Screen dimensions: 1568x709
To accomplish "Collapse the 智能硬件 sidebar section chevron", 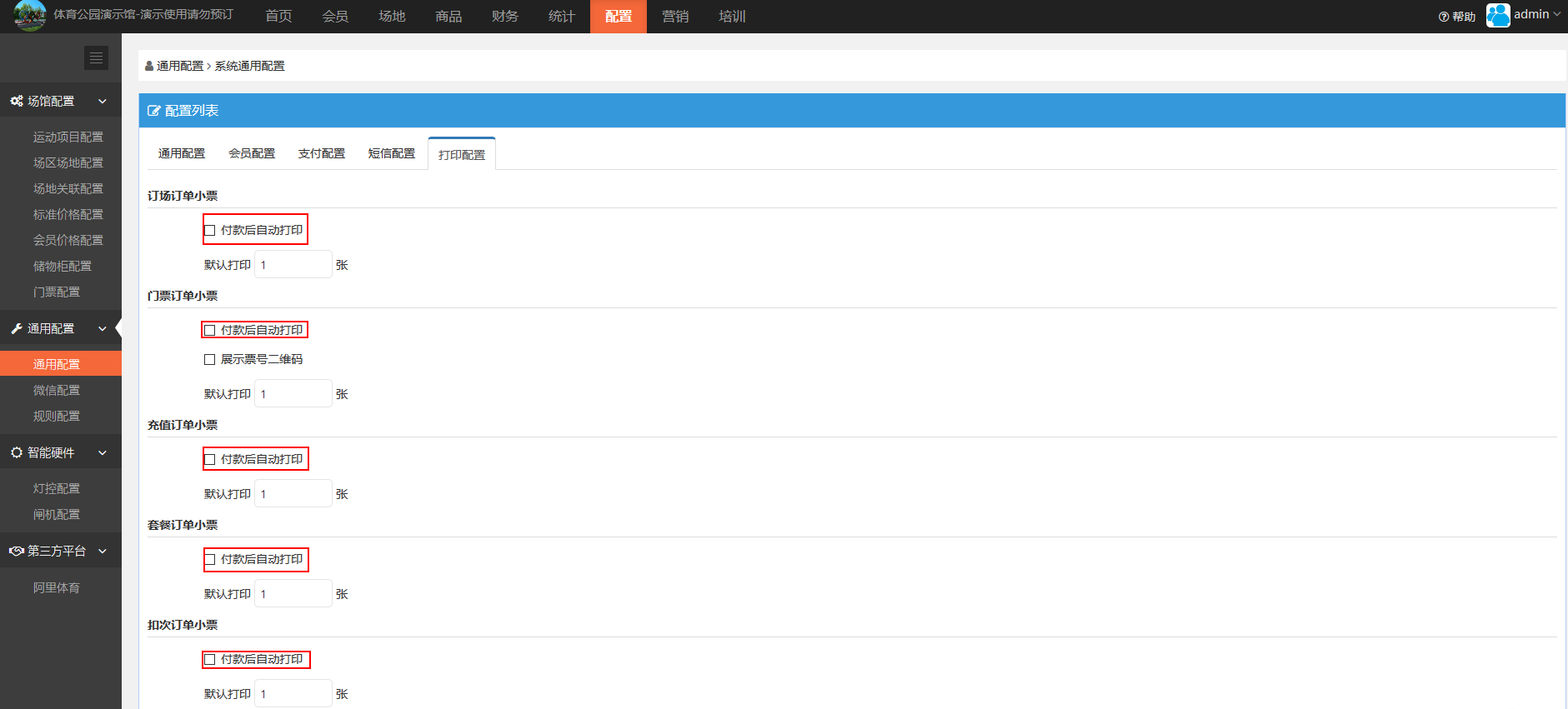I will (x=103, y=452).
